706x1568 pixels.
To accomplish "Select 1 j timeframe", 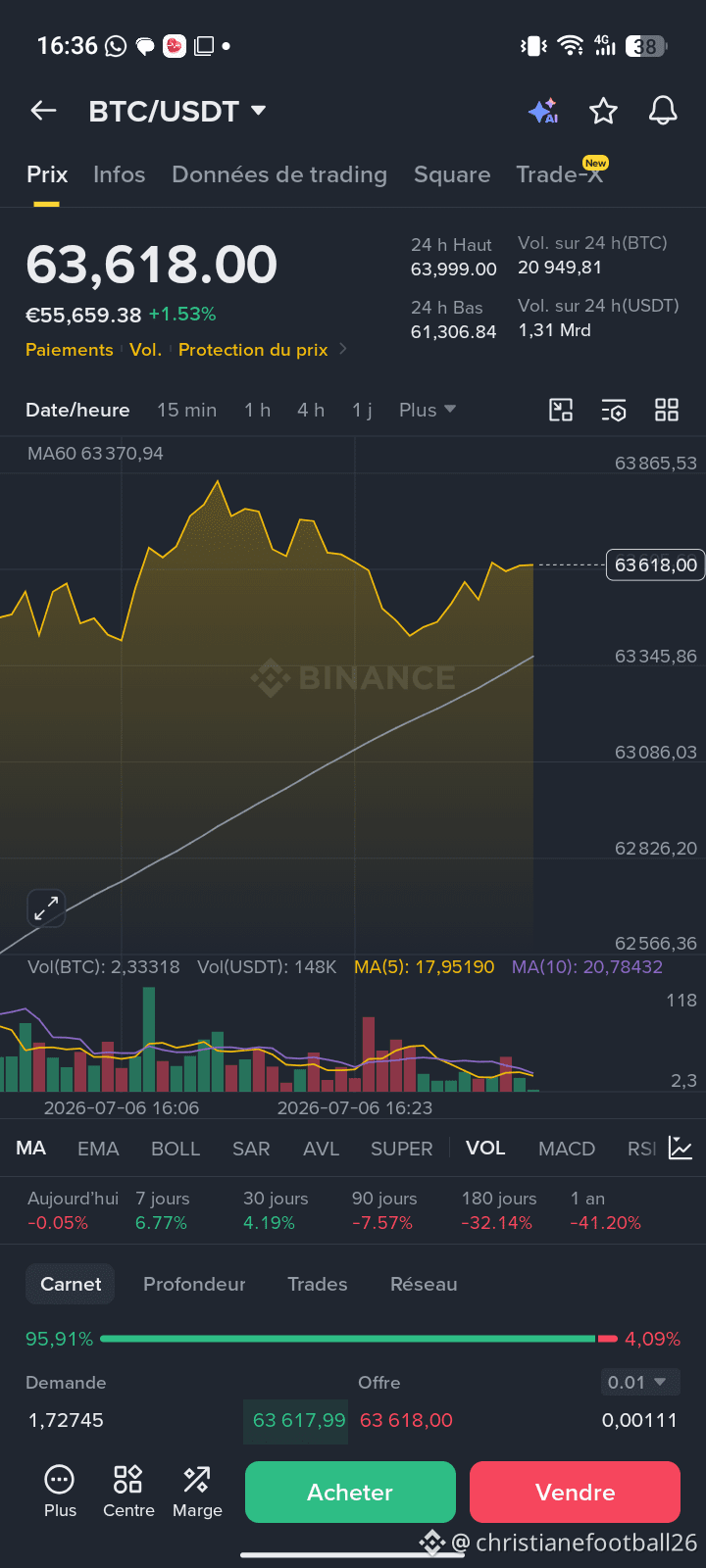I will pyautogui.click(x=362, y=410).
